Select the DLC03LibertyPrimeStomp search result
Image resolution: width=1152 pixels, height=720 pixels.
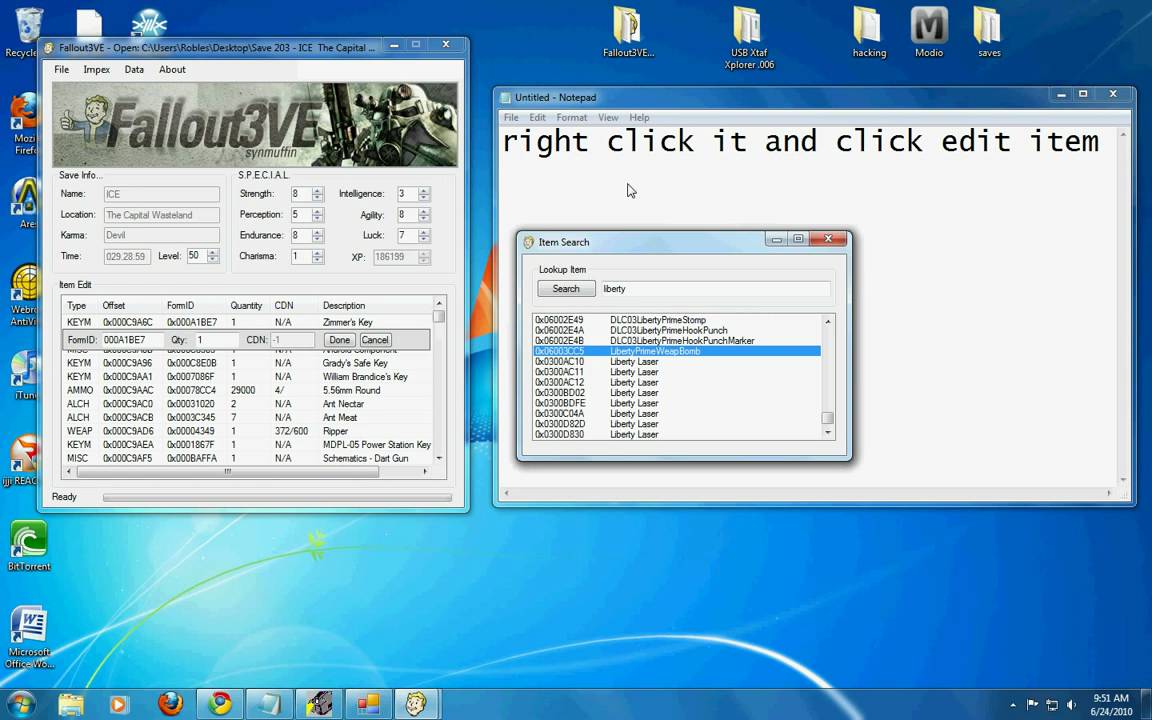point(676,320)
